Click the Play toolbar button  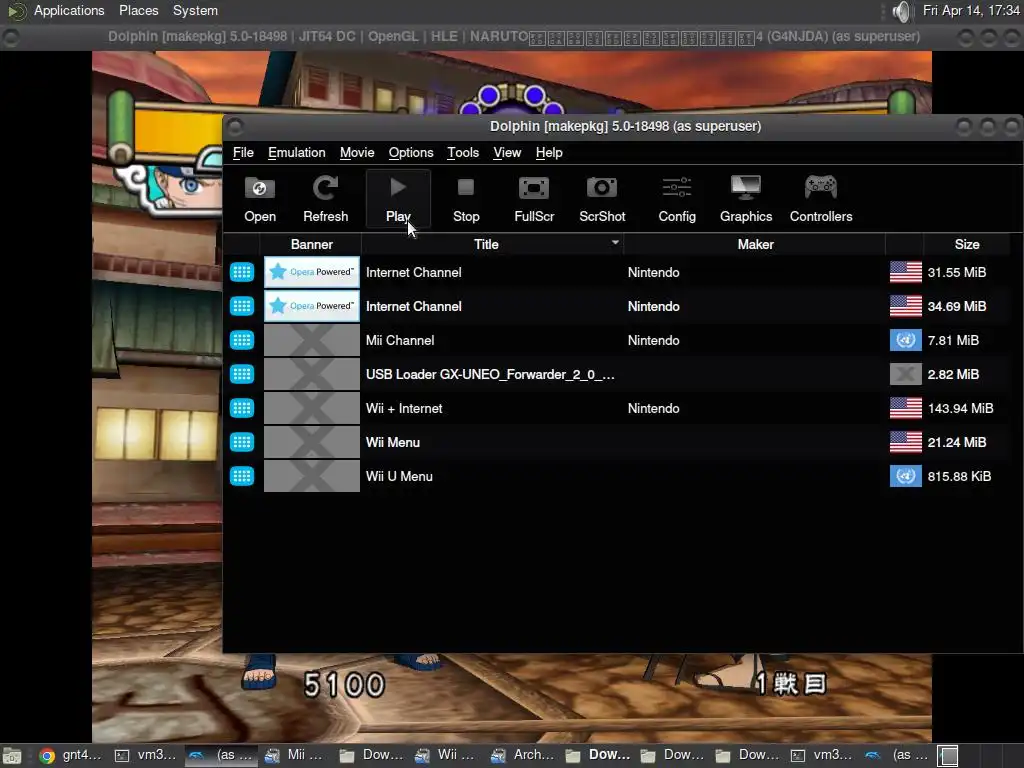pos(398,199)
